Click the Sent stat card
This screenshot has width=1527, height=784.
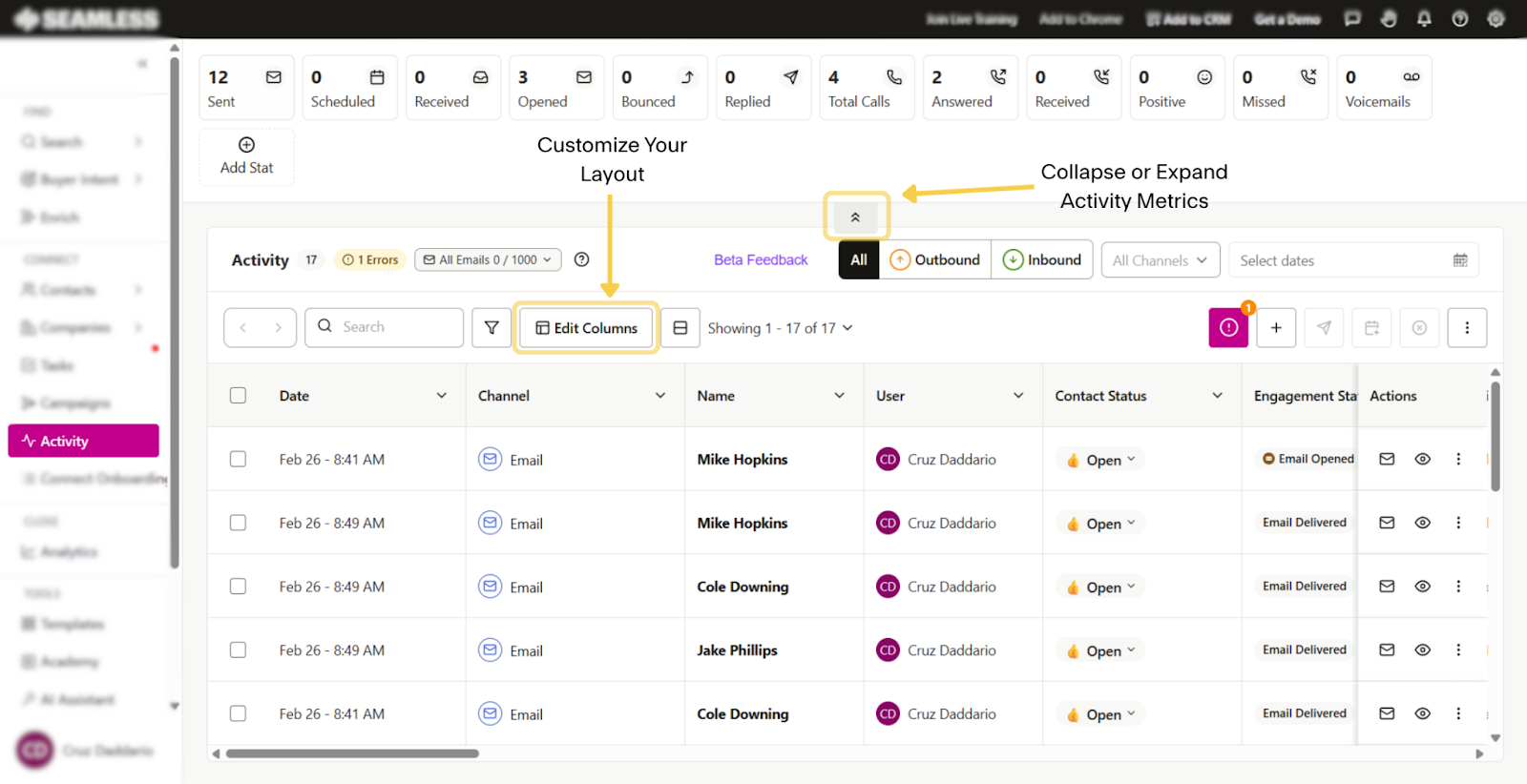pos(246,88)
